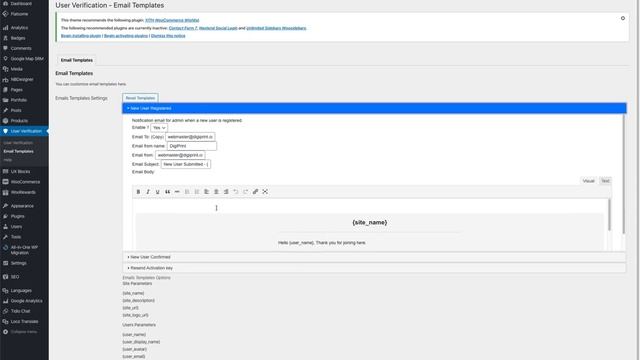Focus the Email Subject field
Image resolution: width=640 pixels, height=360 pixels.
[186, 164]
